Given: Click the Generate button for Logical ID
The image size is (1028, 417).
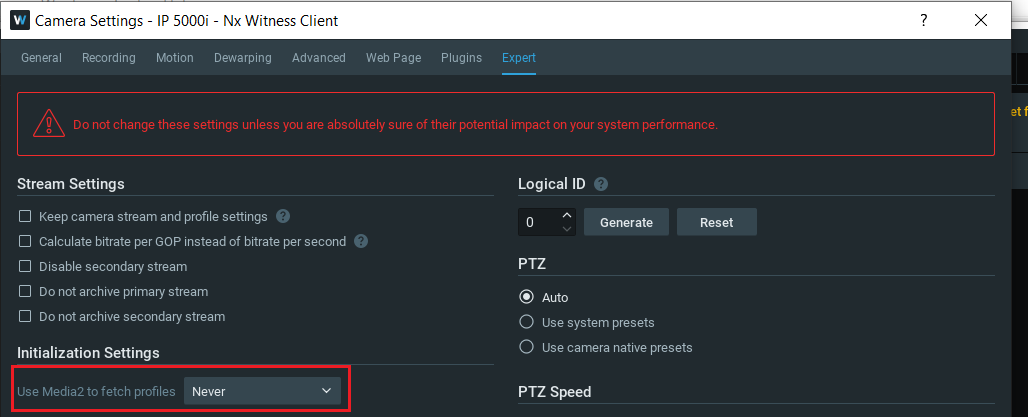Looking at the screenshot, I should point(626,222).
